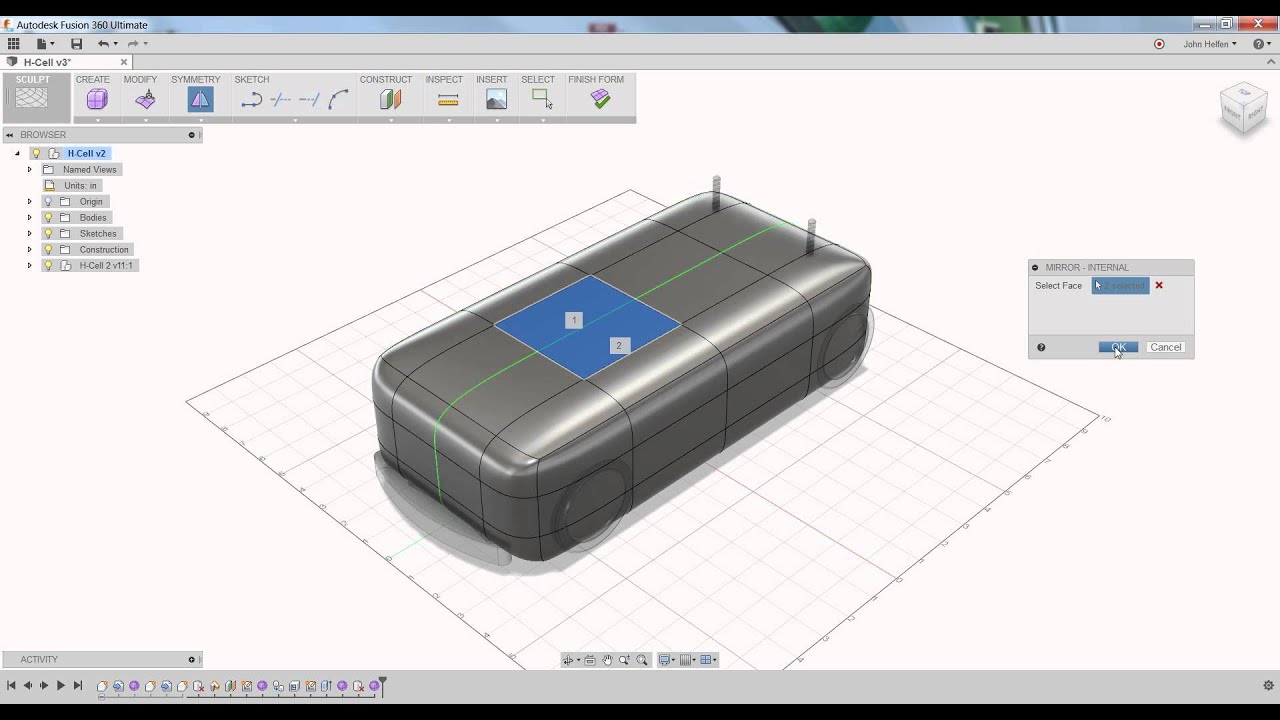Click the Insert image icon
Image resolution: width=1280 pixels, height=720 pixels.
pos(496,99)
